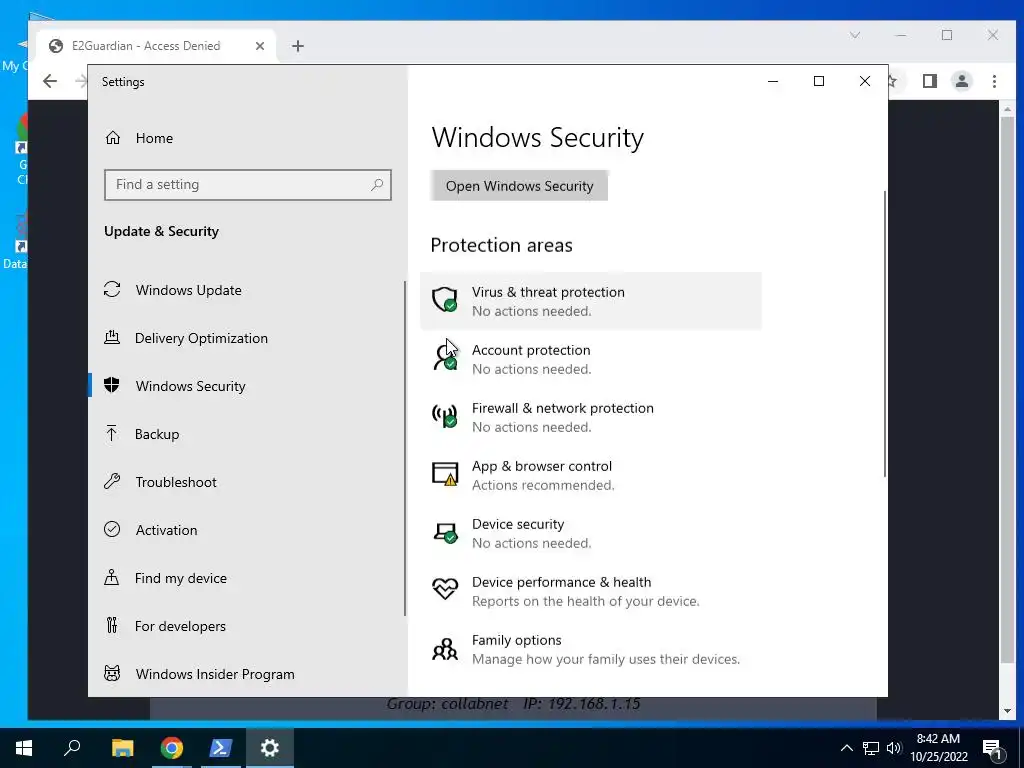1024x768 pixels.
Task: Click the Find a setting search box
Action: [x=248, y=185]
